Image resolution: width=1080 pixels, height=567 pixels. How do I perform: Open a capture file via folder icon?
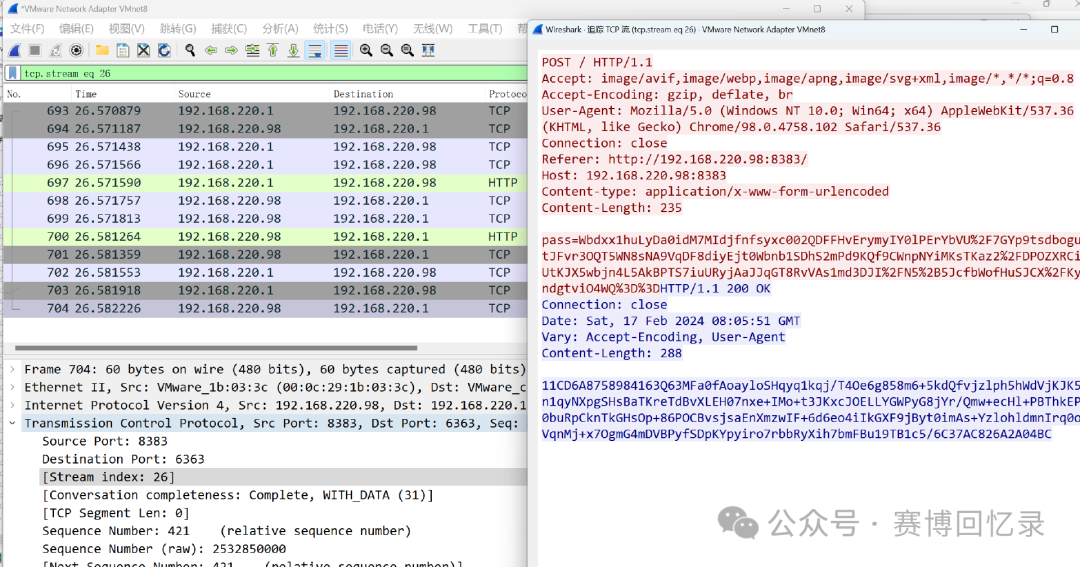pyautogui.click(x=102, y=50)
